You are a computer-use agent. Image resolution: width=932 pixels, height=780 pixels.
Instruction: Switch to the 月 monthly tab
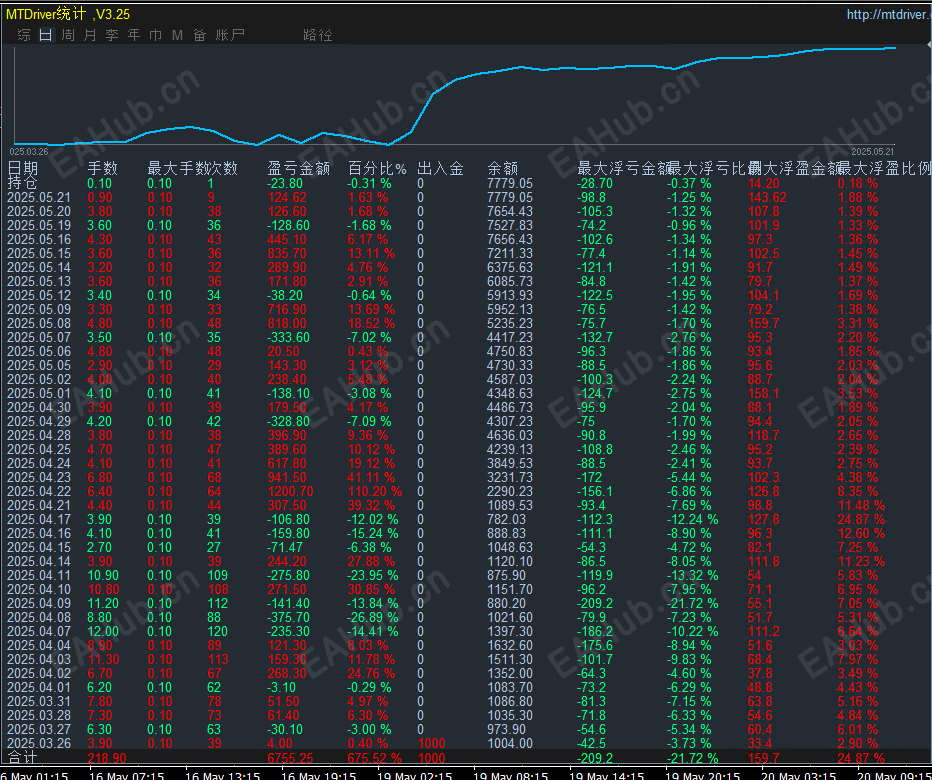point(90,35)
